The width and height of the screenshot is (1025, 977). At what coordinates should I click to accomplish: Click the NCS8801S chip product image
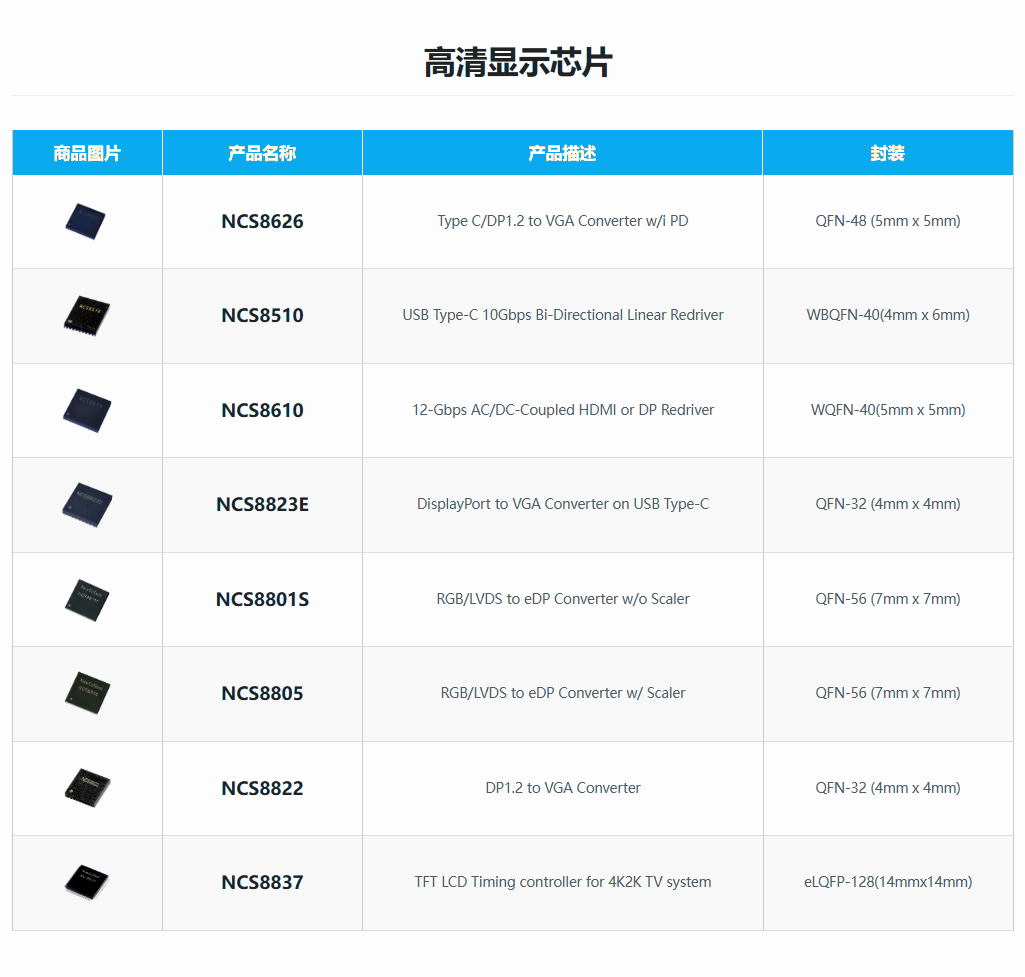coord(86,598)
